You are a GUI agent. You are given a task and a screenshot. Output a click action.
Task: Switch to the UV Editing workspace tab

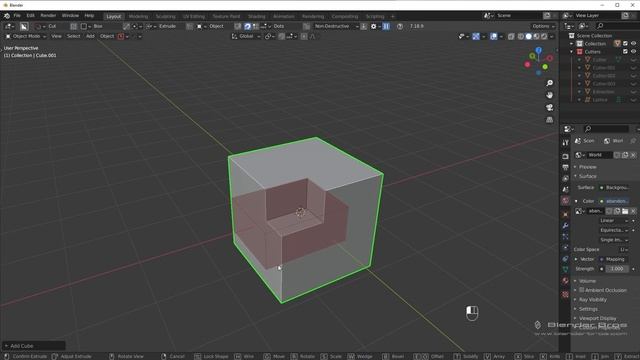coord(194,16)
